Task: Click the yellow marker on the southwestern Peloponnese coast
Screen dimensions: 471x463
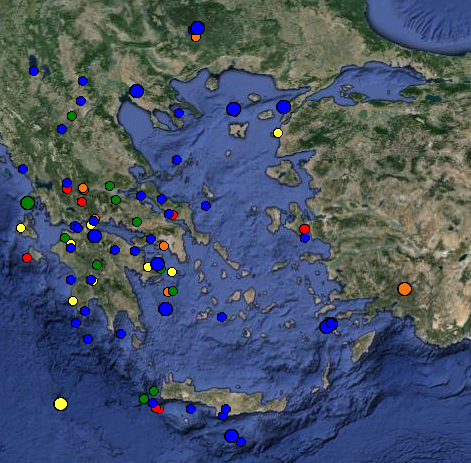Action: 73,301
